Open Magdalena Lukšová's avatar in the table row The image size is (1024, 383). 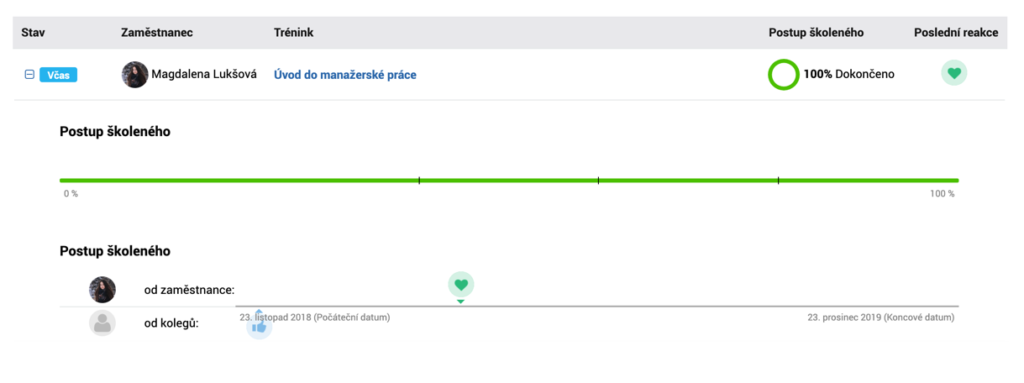point(135,75)
